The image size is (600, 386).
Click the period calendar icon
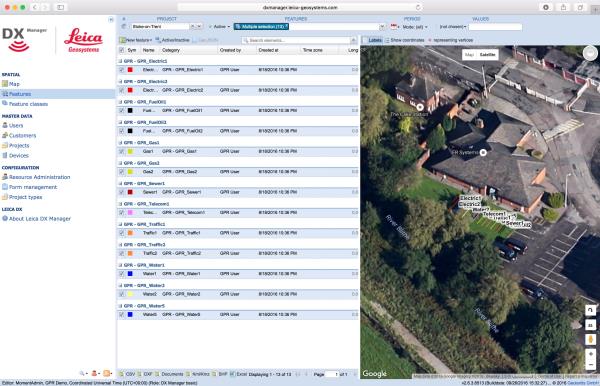coord(394,26)
